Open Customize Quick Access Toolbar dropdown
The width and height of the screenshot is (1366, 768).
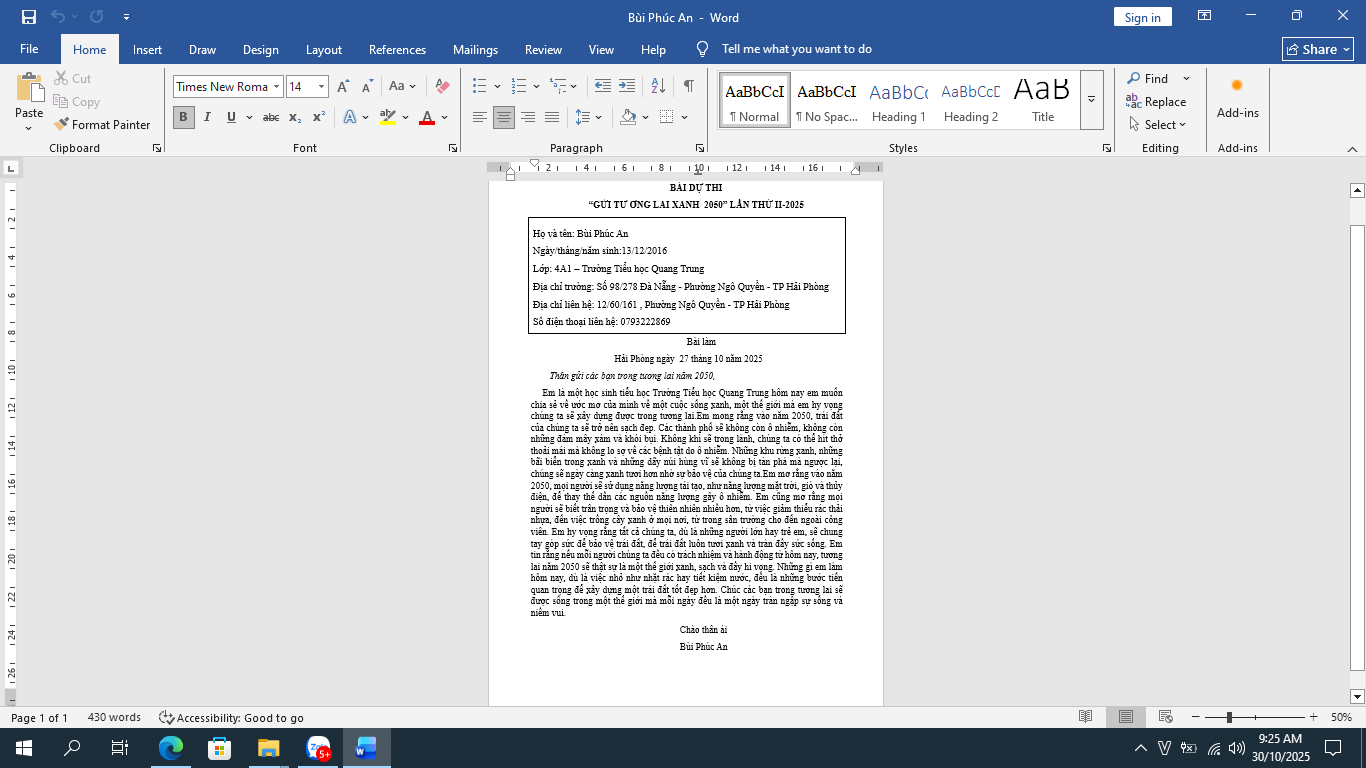(x=126, y=17)
